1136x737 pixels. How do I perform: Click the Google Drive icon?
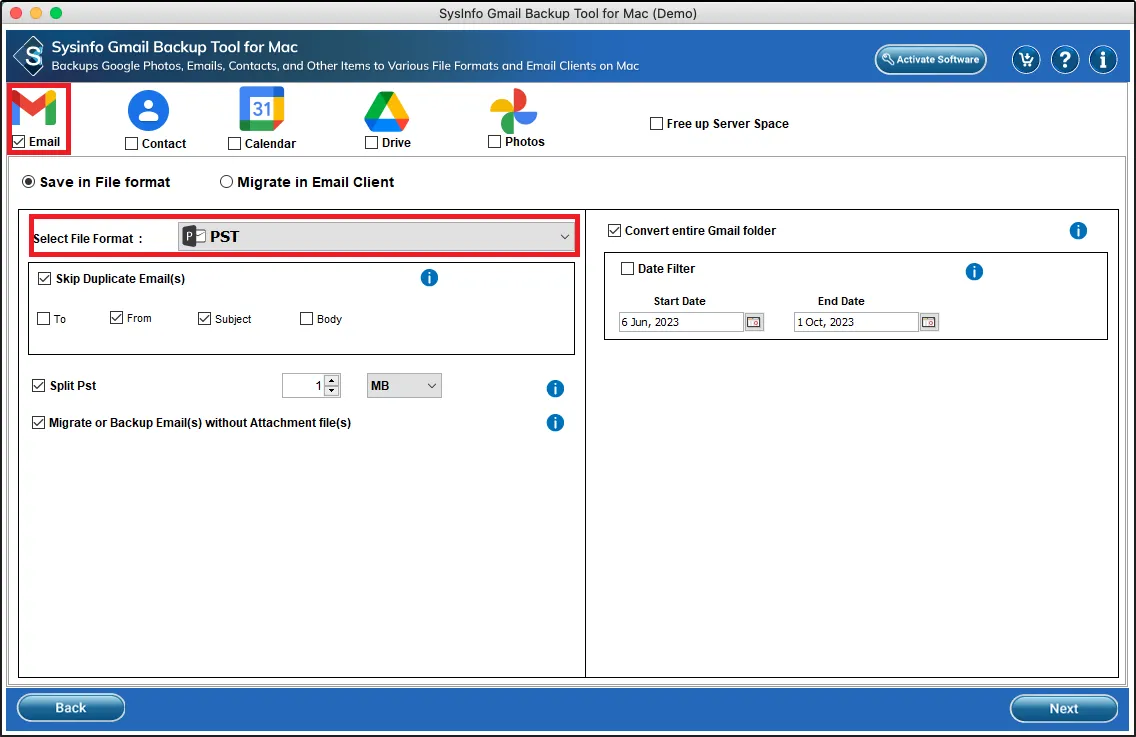tap(386, 110)
